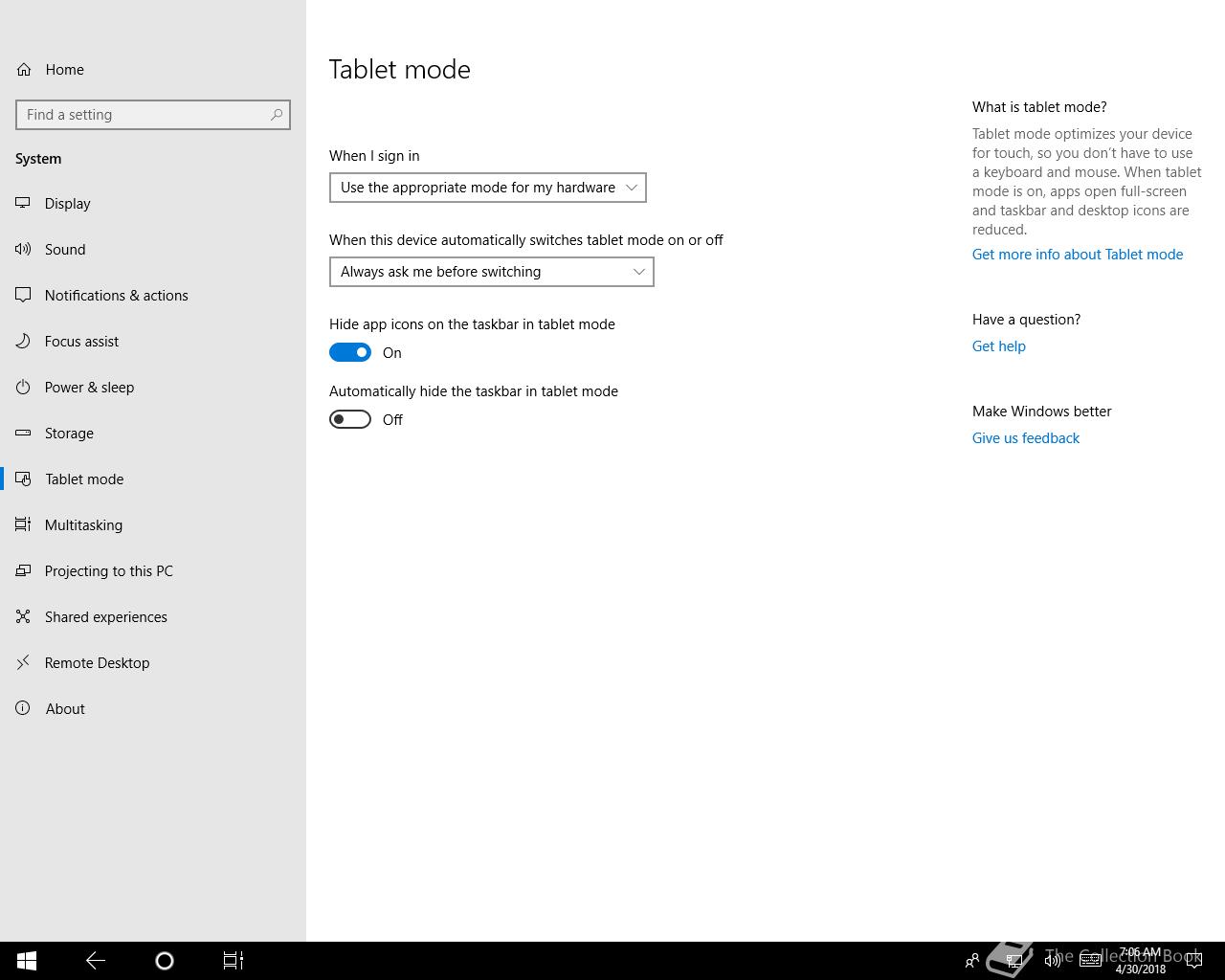Image resolution: width=1225 pixels, height=980 pixels.
Task: Click the Multitasking icon
Action: click(23, 524)
